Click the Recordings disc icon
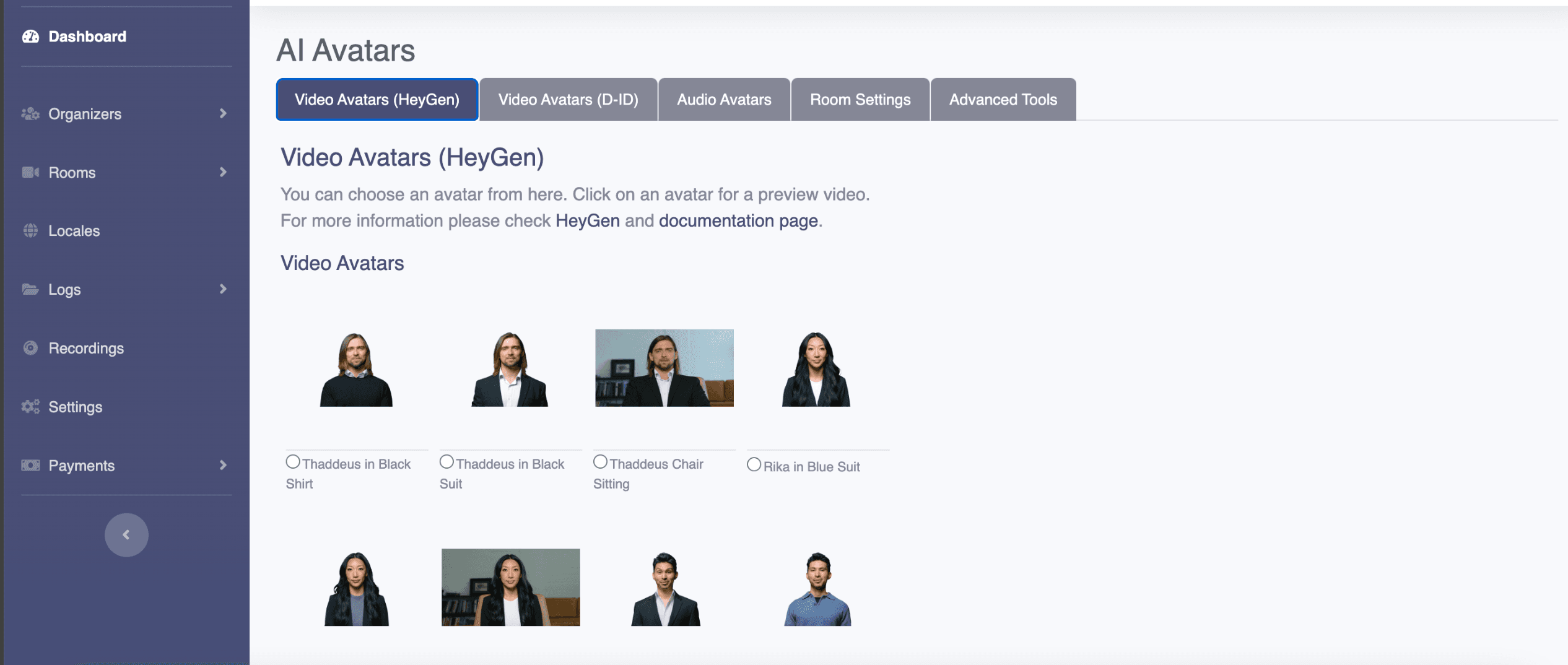The height and width of the screenshot is (665, 1568). click(x=30, y=348)
